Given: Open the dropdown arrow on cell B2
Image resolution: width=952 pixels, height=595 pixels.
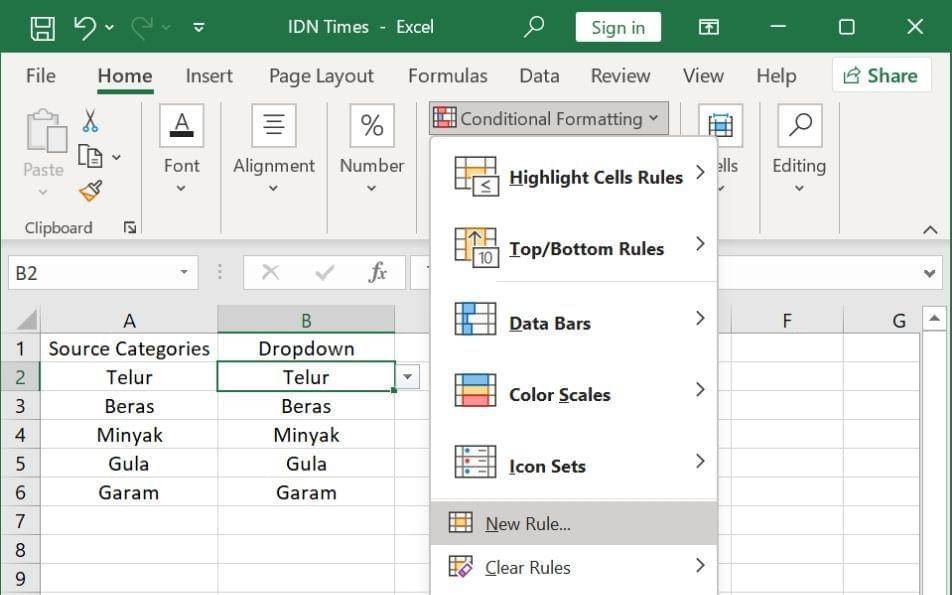Looking at the screenshot, I should tap(407, 377).
